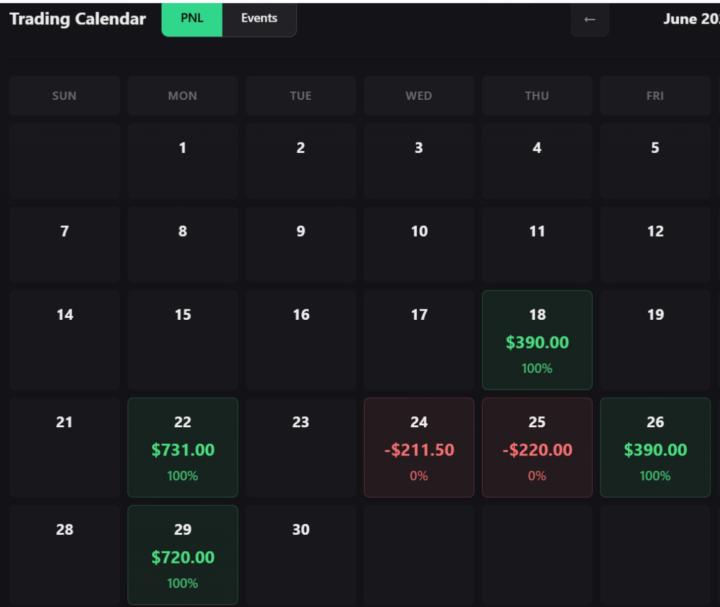Click the THU column header
Screen dimensions: 720x607
[x=537, y=96]
